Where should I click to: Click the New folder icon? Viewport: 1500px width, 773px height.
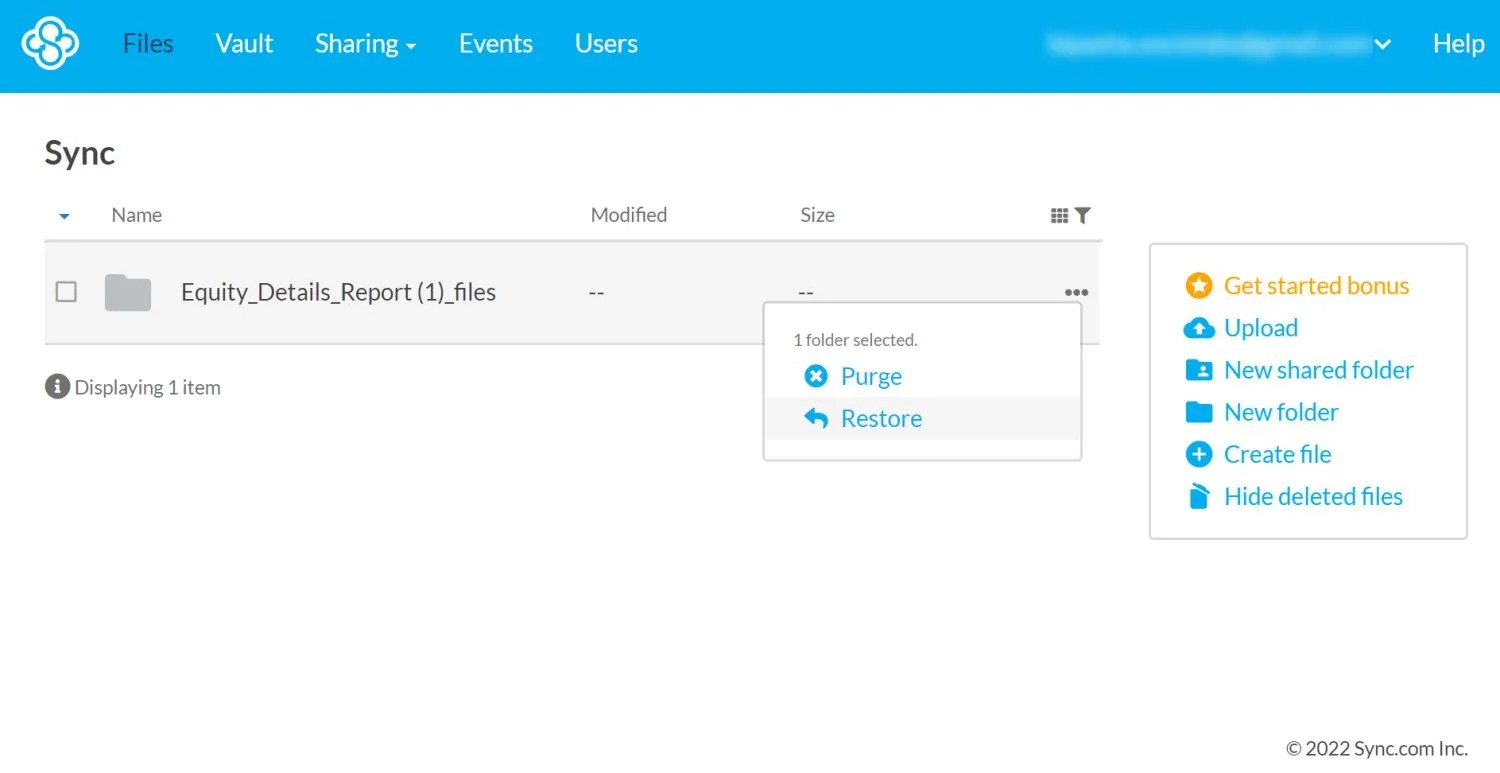tap(1198, 411)
